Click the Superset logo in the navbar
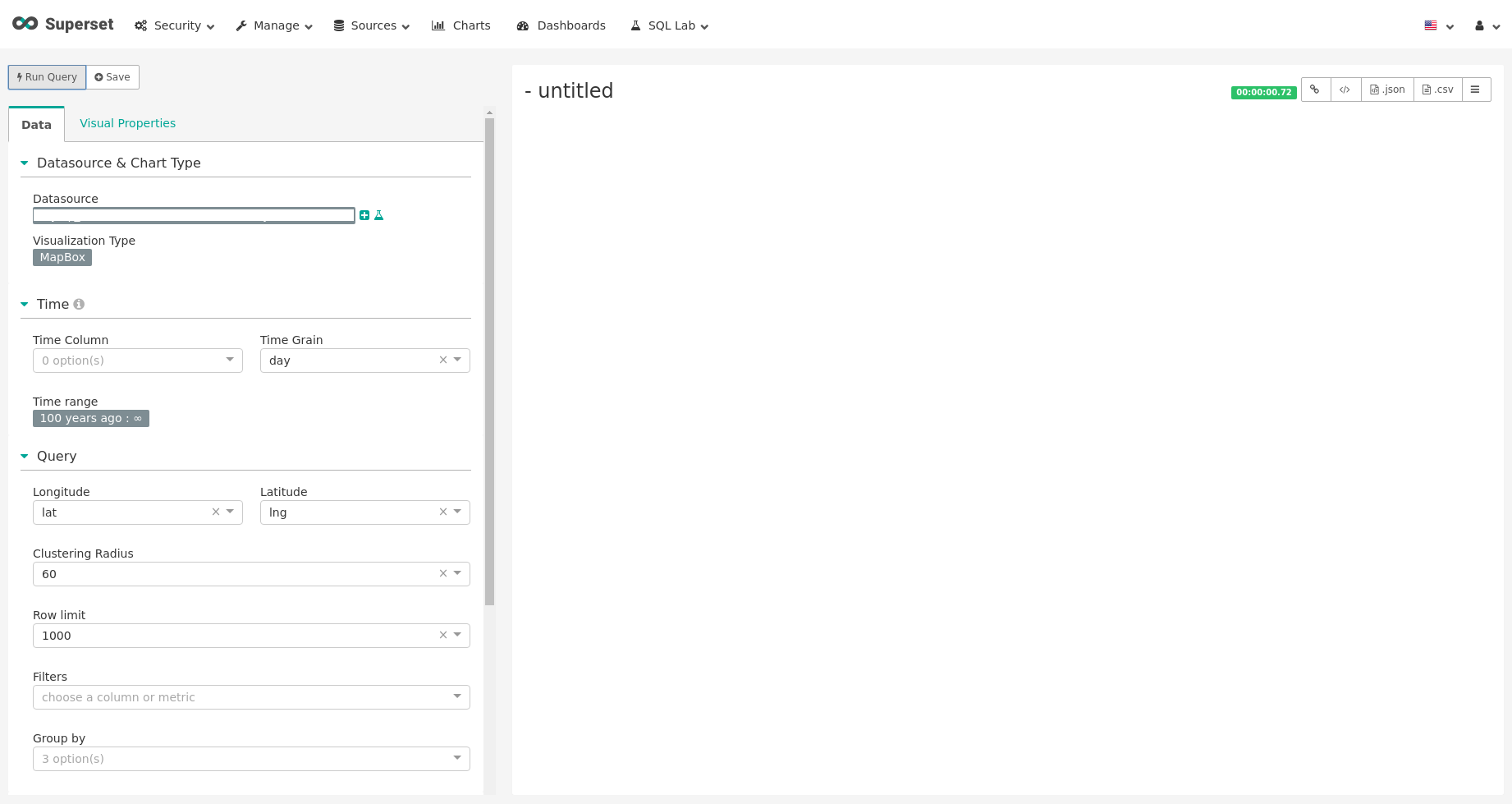 tap(63, 24)
